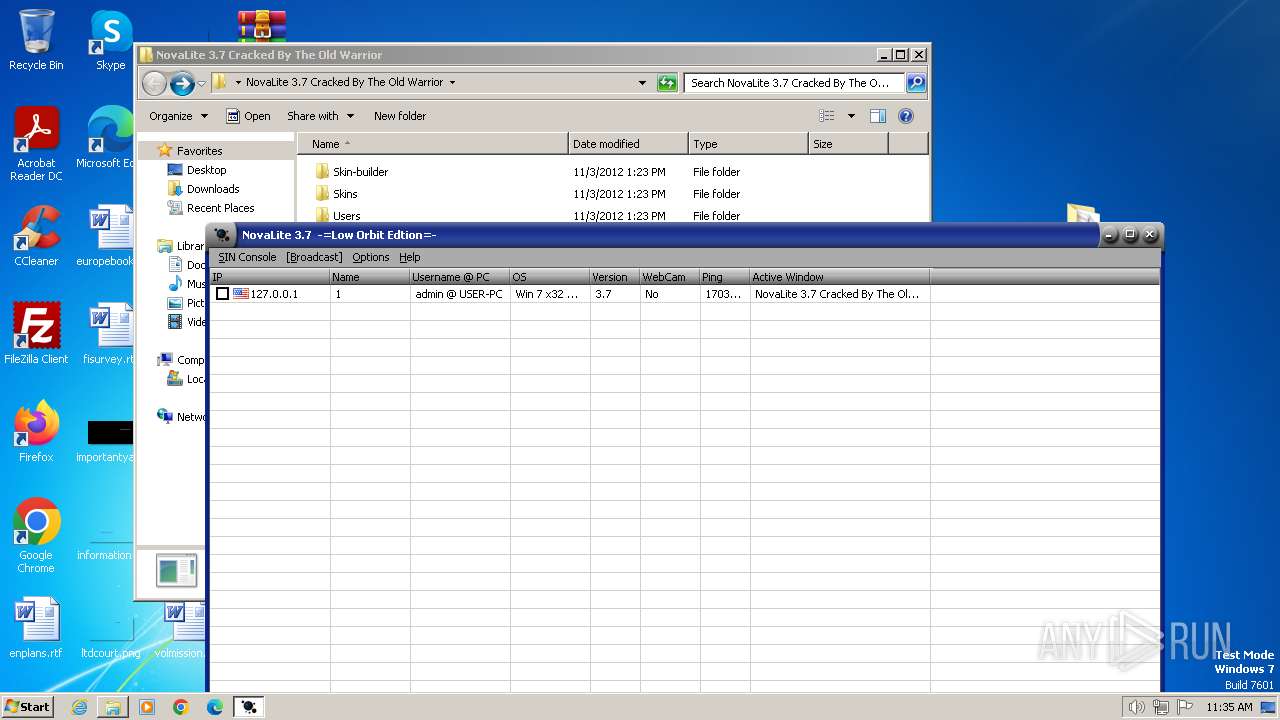The image size is (1280, 720).
Task: Launch Firefox from the desktop
Action: (x=36, y=432)
